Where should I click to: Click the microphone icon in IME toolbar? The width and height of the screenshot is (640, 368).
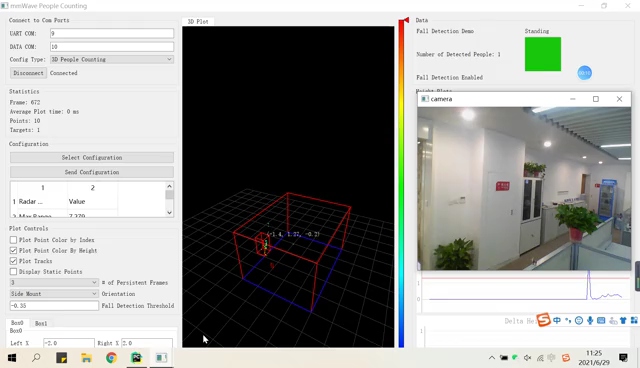pos(590,320)
